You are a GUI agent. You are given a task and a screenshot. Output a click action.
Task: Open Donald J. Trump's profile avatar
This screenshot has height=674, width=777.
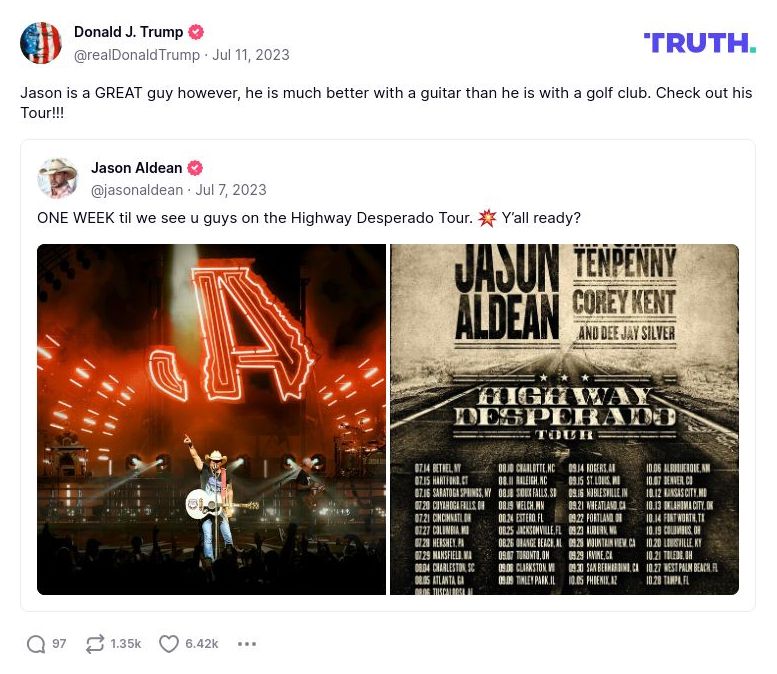41,43
